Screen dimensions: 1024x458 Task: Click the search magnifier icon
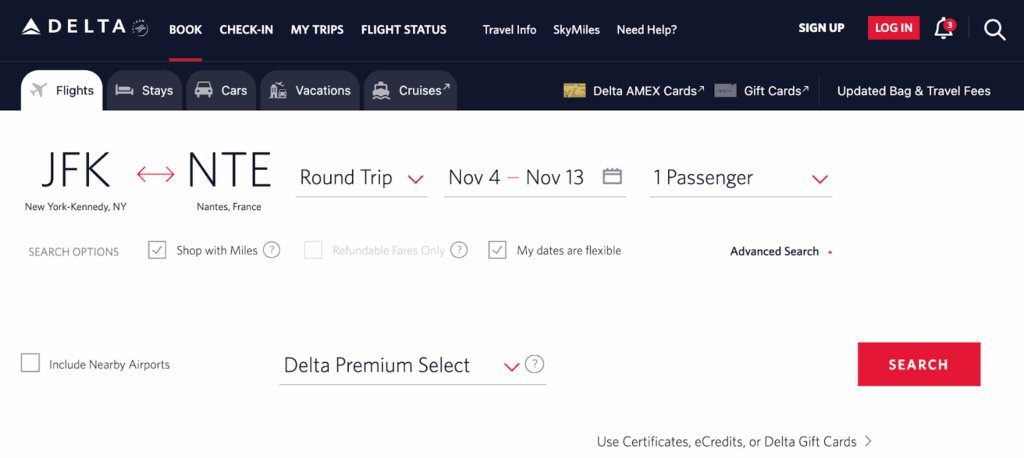click(994, 29)
